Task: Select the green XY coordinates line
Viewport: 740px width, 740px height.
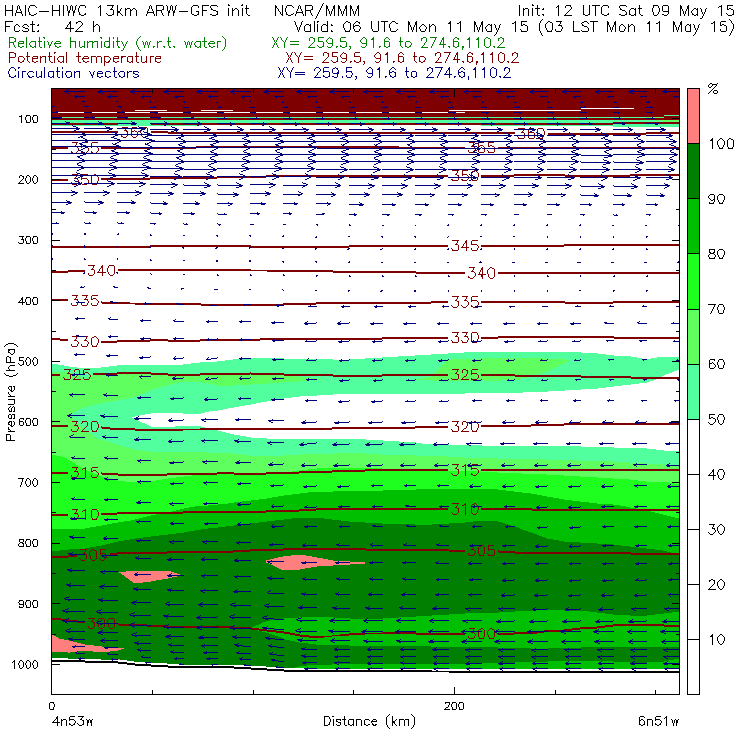Action: (x=388, y=43)
